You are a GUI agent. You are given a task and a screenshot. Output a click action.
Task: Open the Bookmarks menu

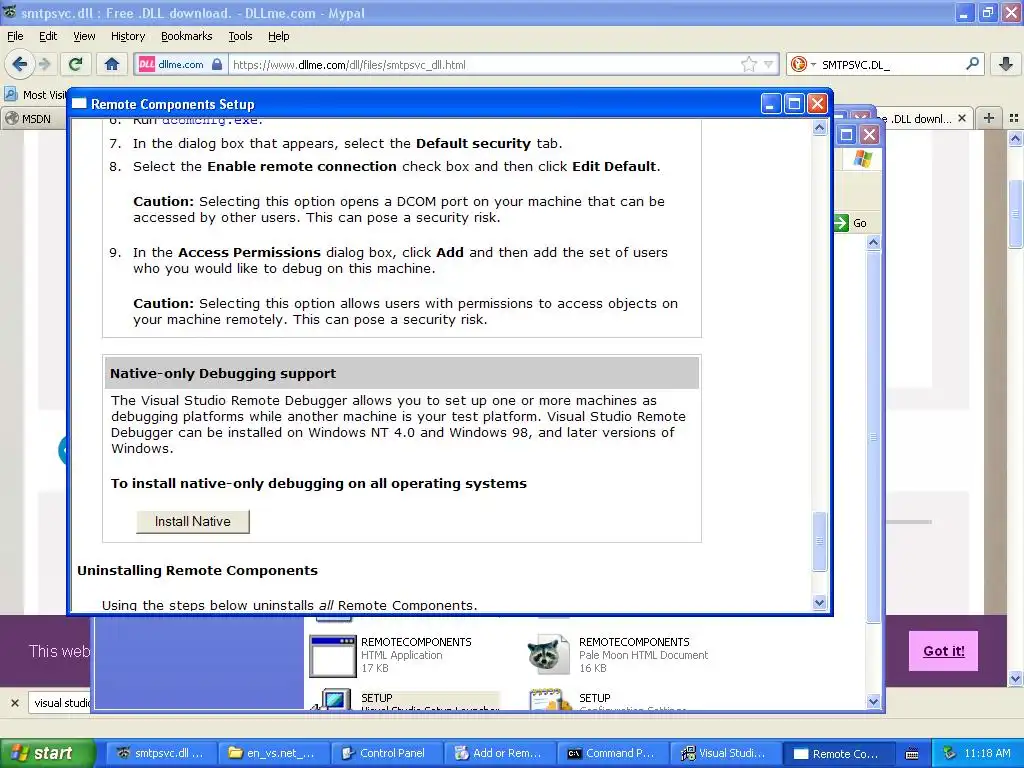click(186, 36)
